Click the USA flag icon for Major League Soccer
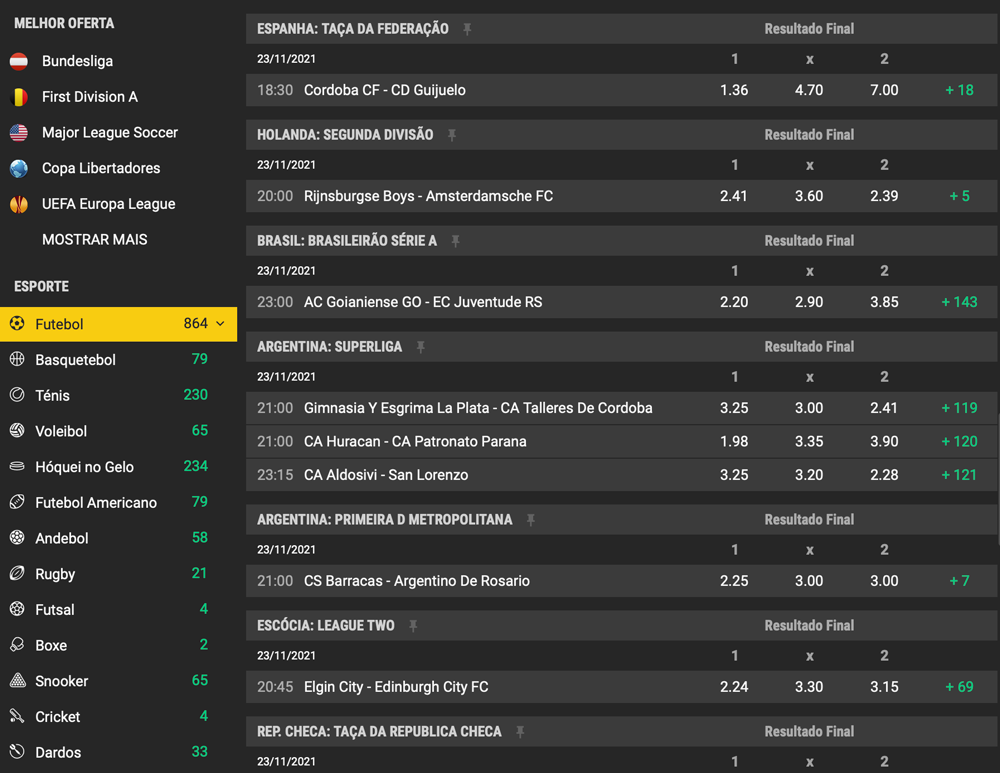 18,133
